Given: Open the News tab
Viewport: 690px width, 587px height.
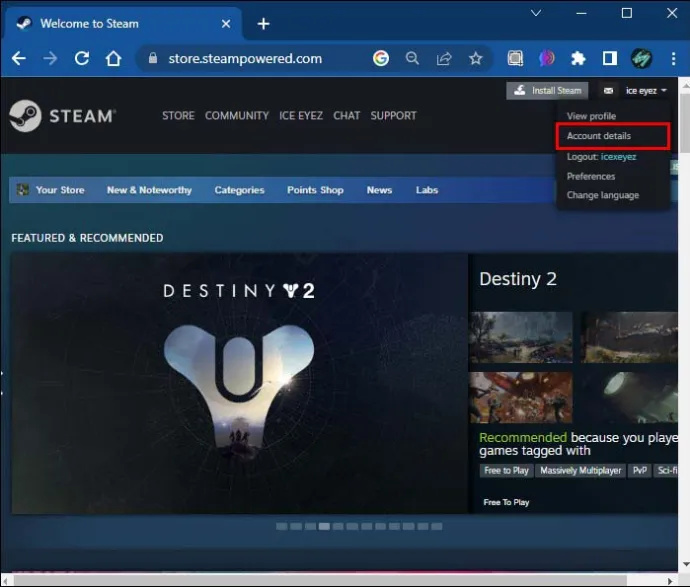Looking at the screenshot, I should 379,190.
